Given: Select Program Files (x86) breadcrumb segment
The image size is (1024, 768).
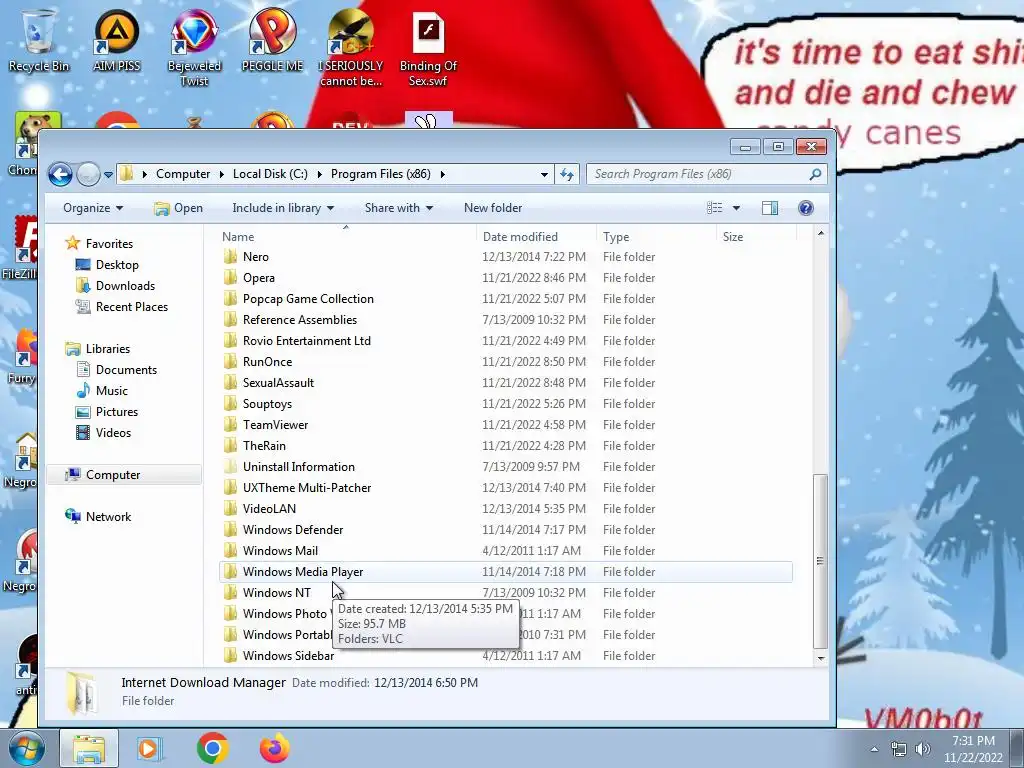Looking at the screenshot, I should click(381, 174).
